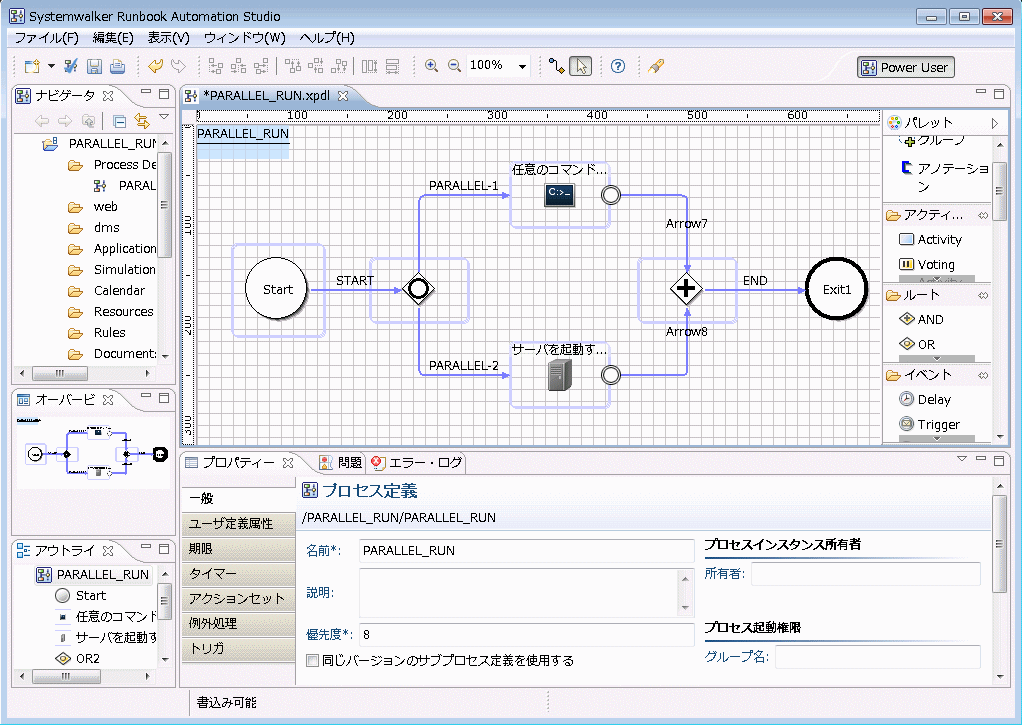Click the flashlight icon in the toolbar
The image size is (1022, 725).
tap(656, 66)
